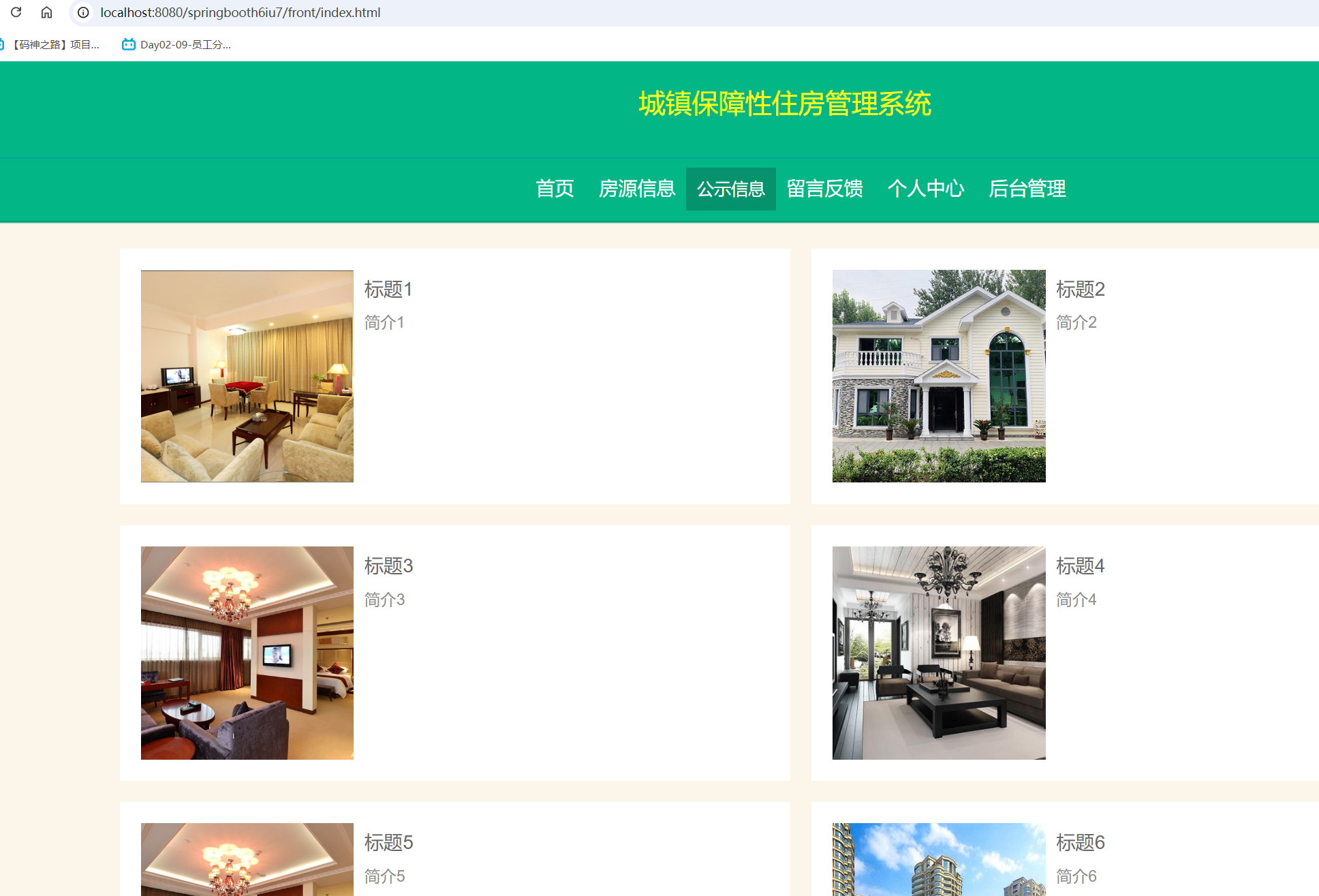
Task: Open the chandelier room photo of 标题4
Action: (x=939, y=652)
